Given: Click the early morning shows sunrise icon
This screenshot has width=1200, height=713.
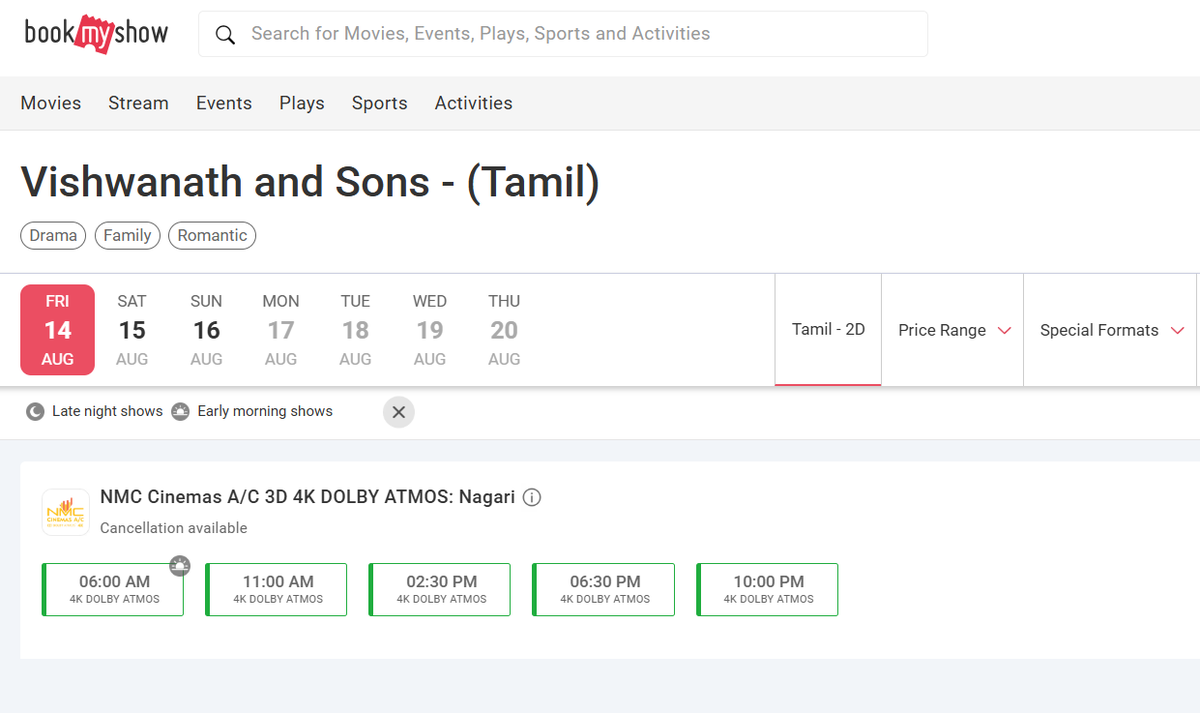Looking at the screenshot, I should [180, 412].
